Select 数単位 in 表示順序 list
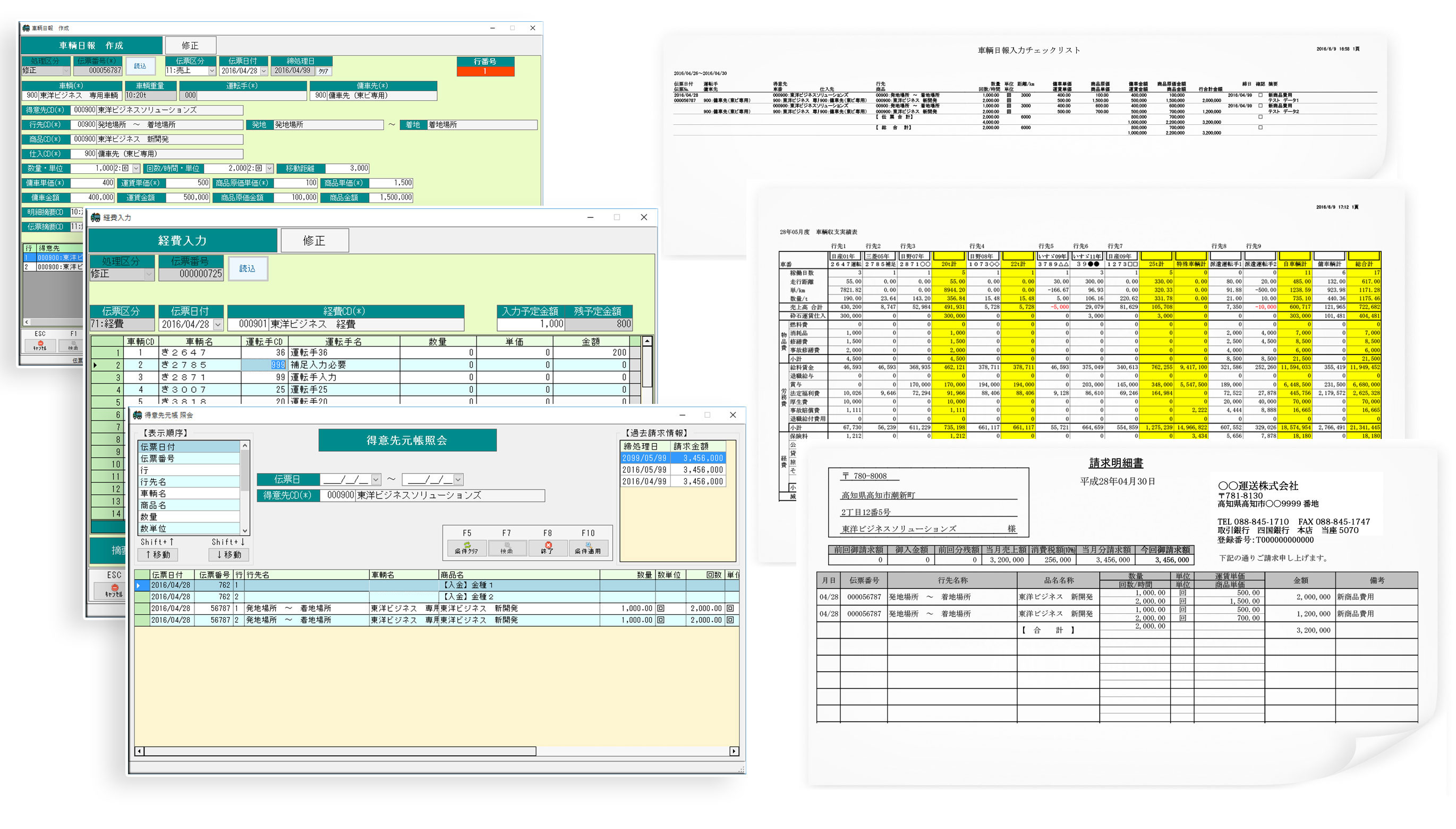1456x829 pixels. point(189,529)
